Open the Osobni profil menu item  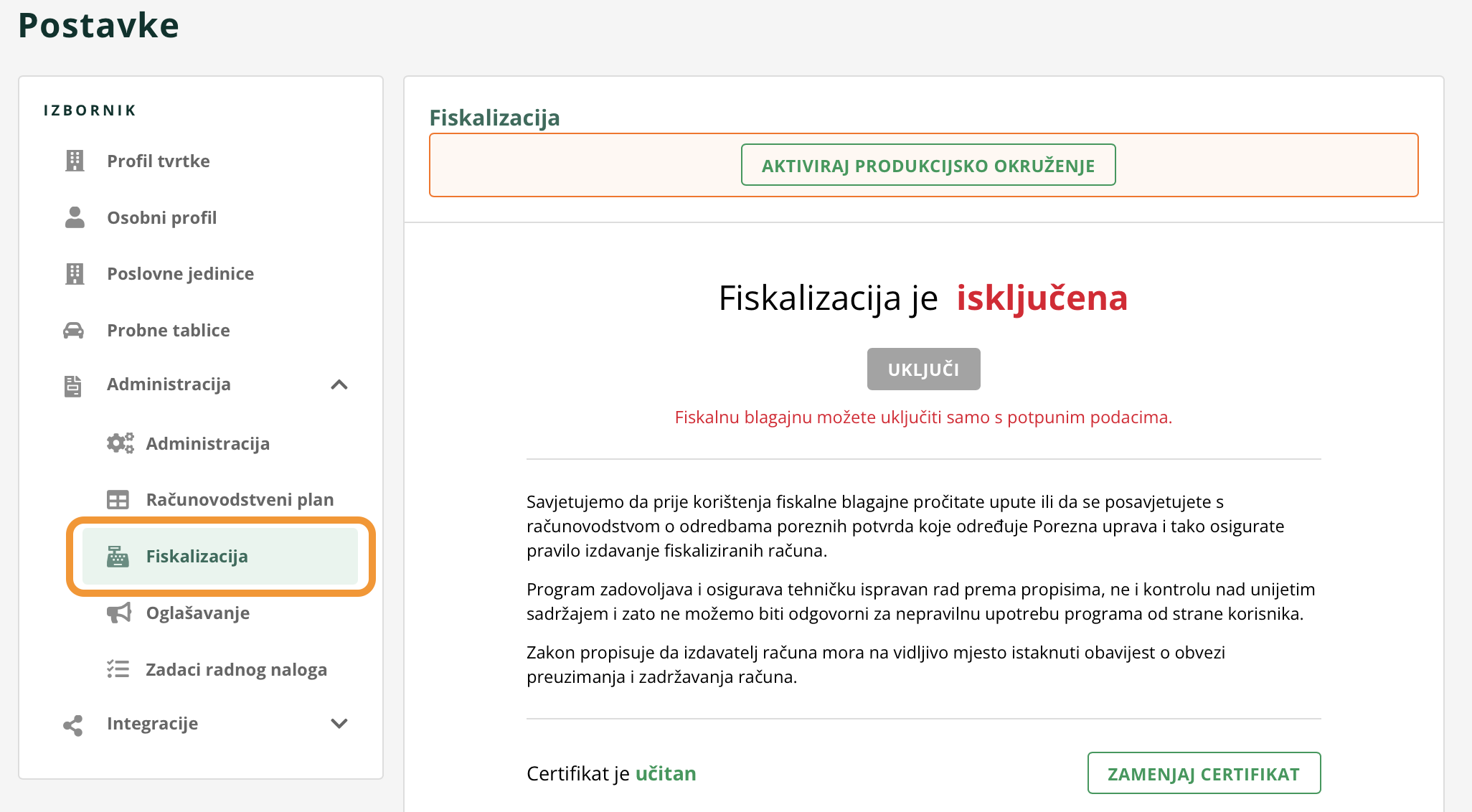(161, 217)
